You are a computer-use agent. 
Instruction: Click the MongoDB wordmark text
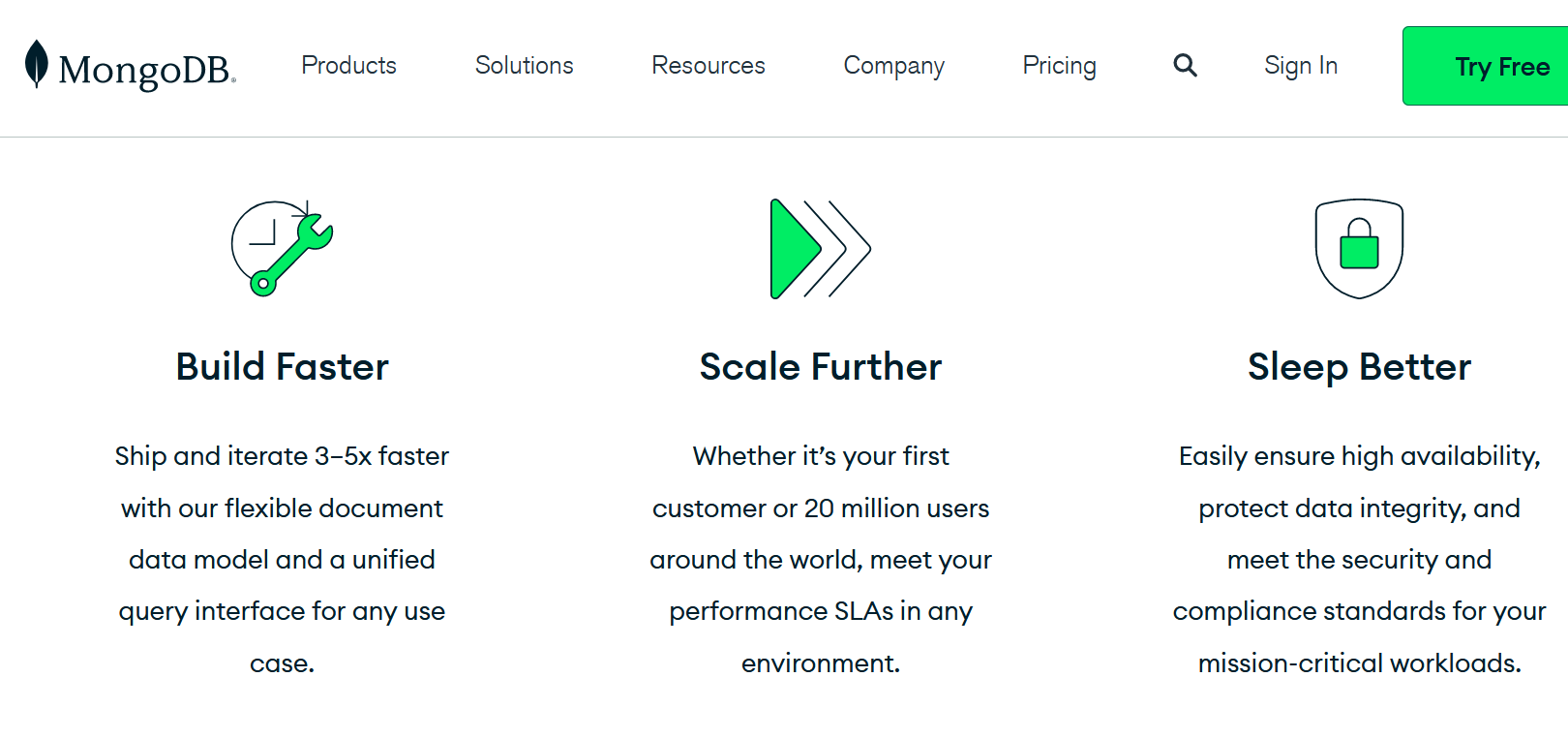(146, 71)
